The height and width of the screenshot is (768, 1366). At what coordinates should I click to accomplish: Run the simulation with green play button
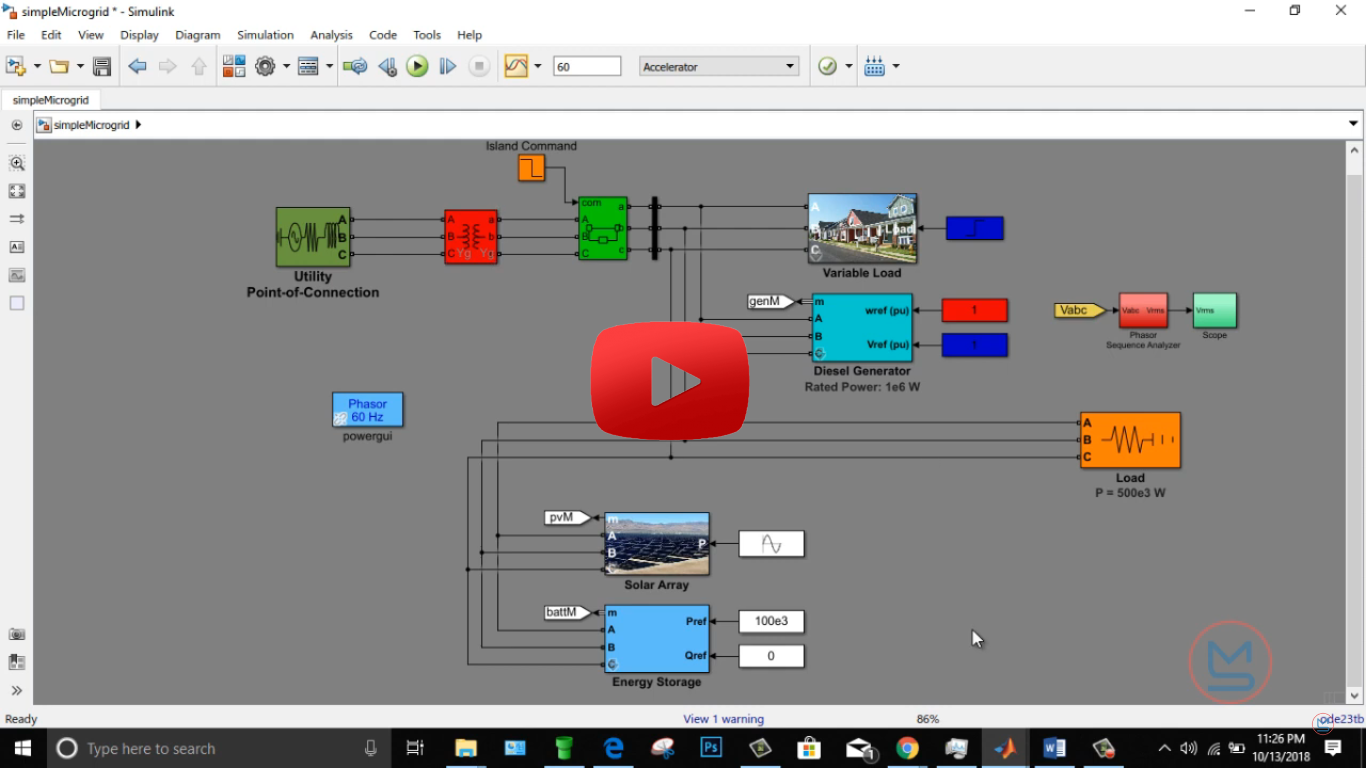point(417,66)
